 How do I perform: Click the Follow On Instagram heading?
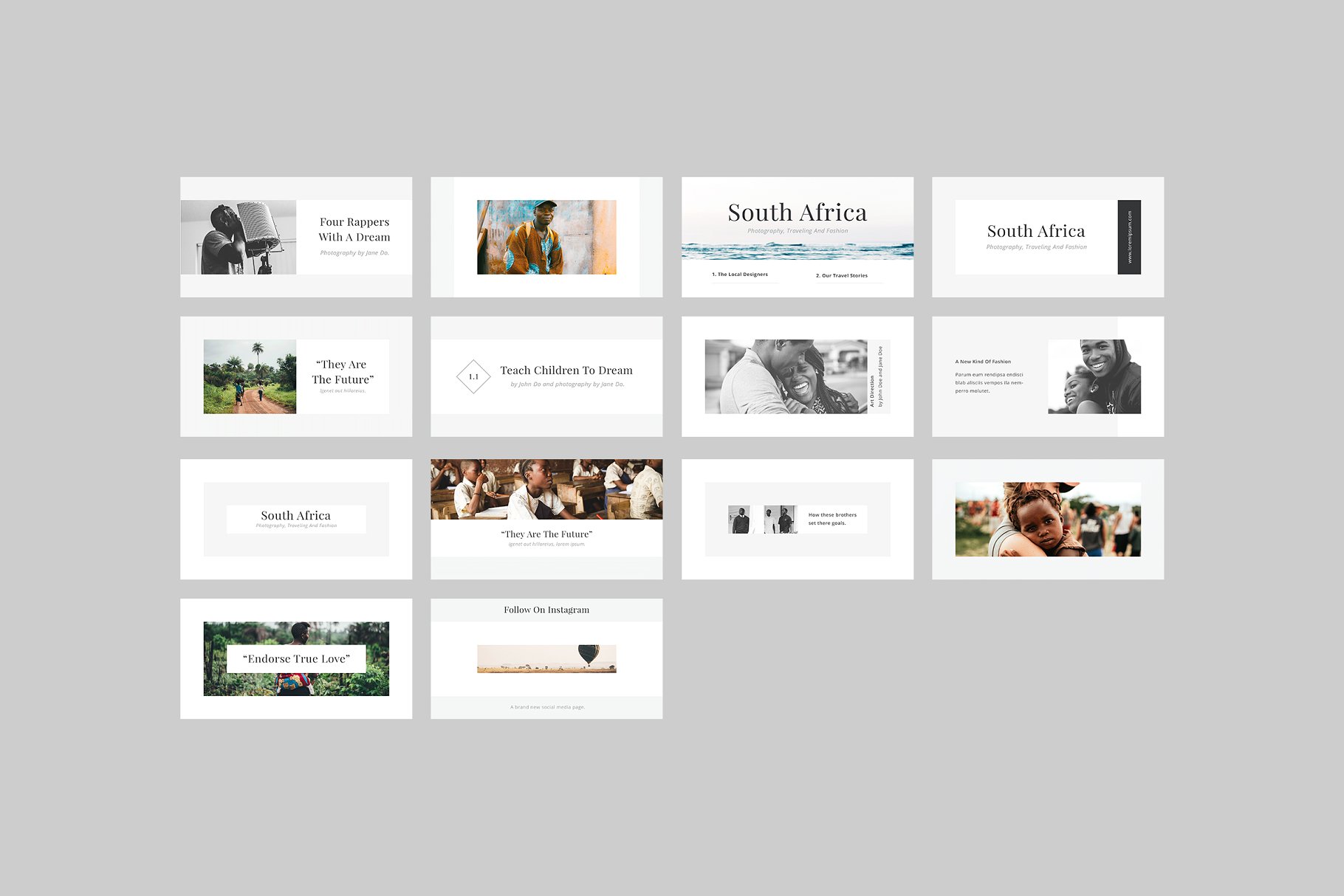tap(546, 610)
